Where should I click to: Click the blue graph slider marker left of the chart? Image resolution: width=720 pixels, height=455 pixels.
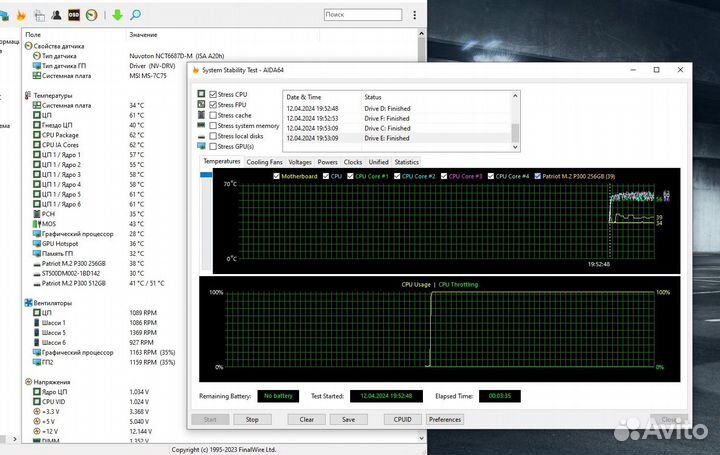point(206,175)
